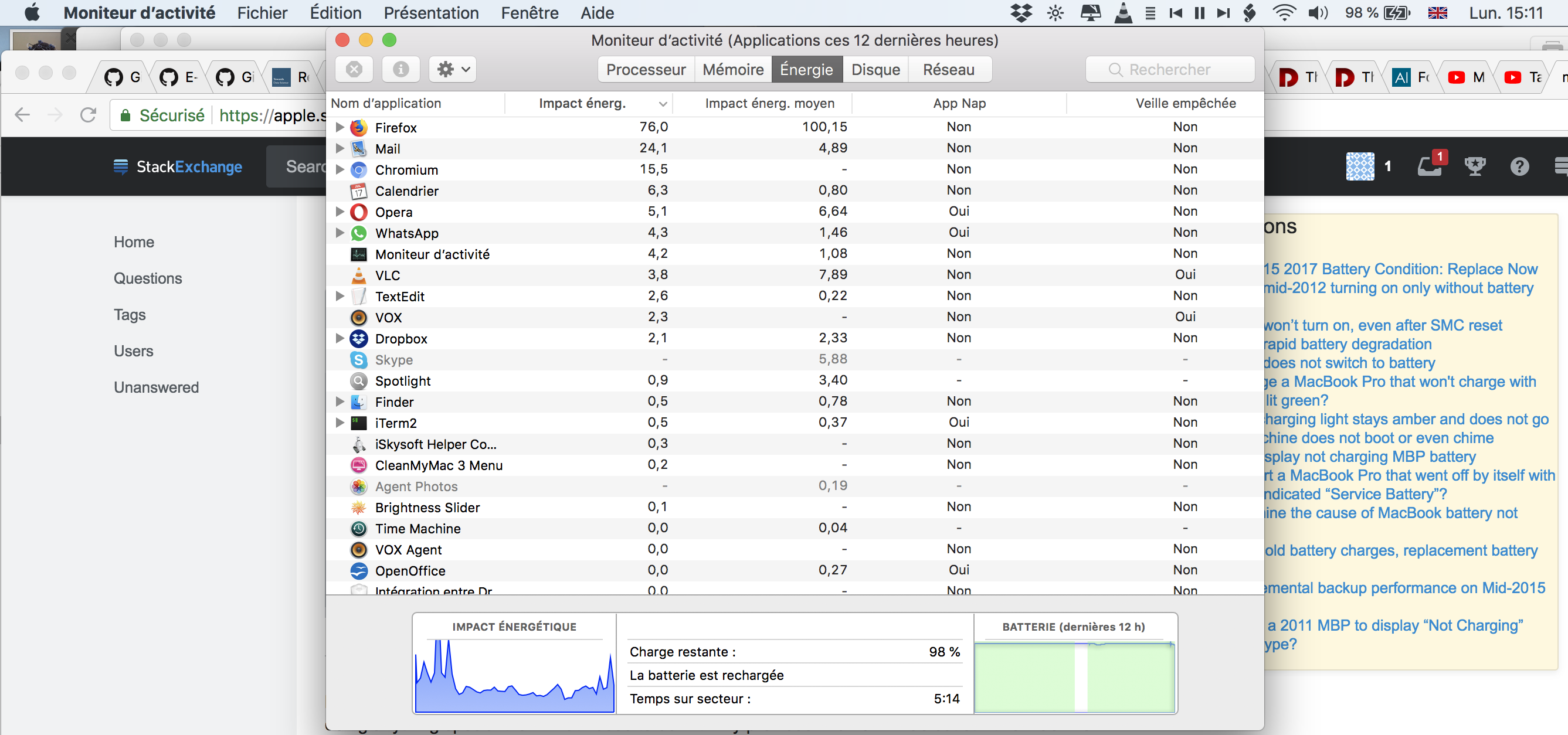Click the Stack Exchange inbox icon
This screenshot has height=735, width=1568.
click(1430, 166)
